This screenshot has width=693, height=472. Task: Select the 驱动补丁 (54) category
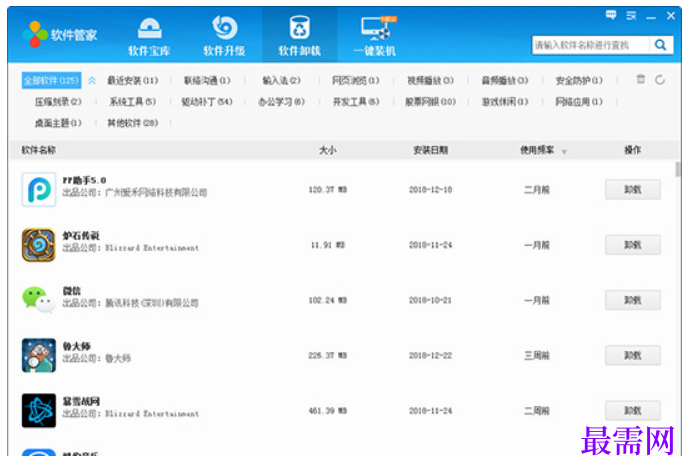click(x=207, y=102)
